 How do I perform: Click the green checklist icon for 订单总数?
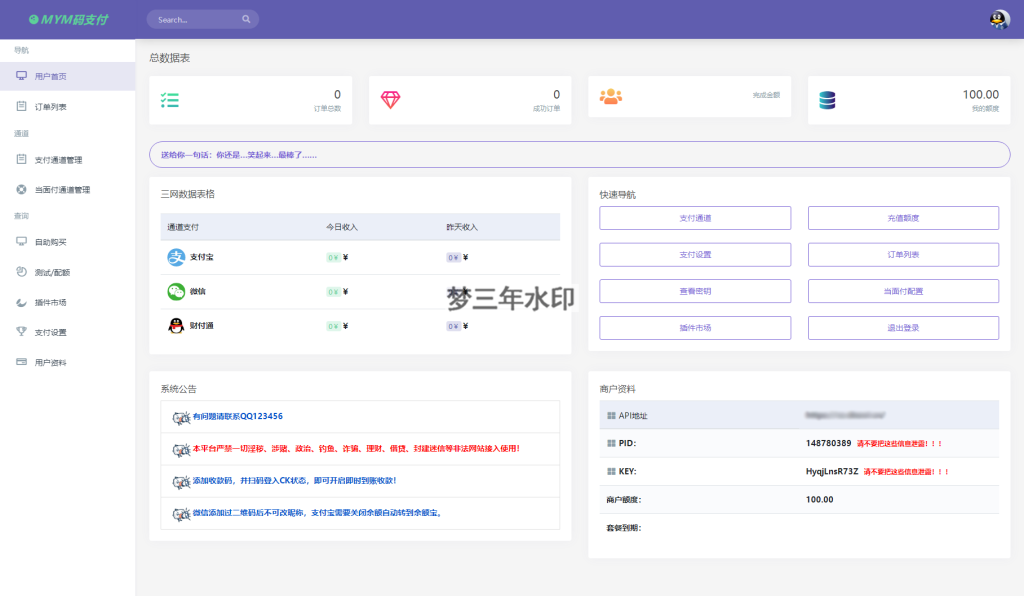170,100
